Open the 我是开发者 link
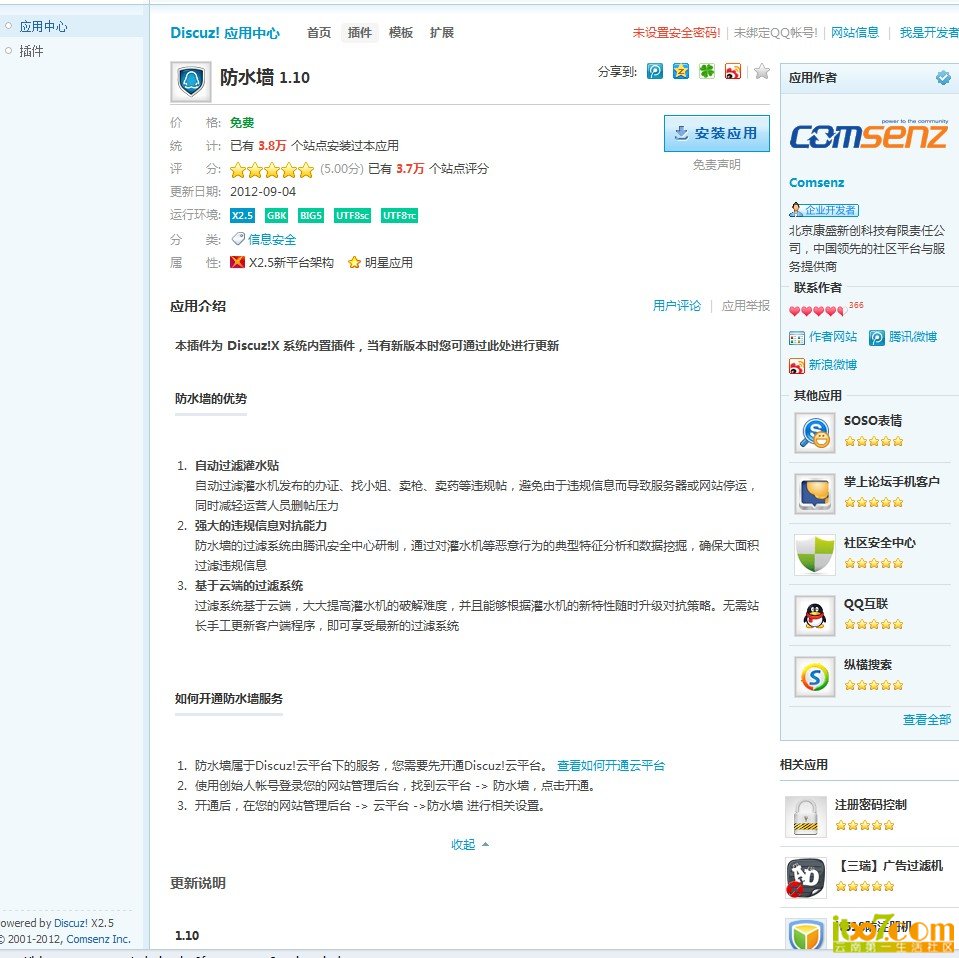This screenshot has width=959, height=958. tap(929, 33)
